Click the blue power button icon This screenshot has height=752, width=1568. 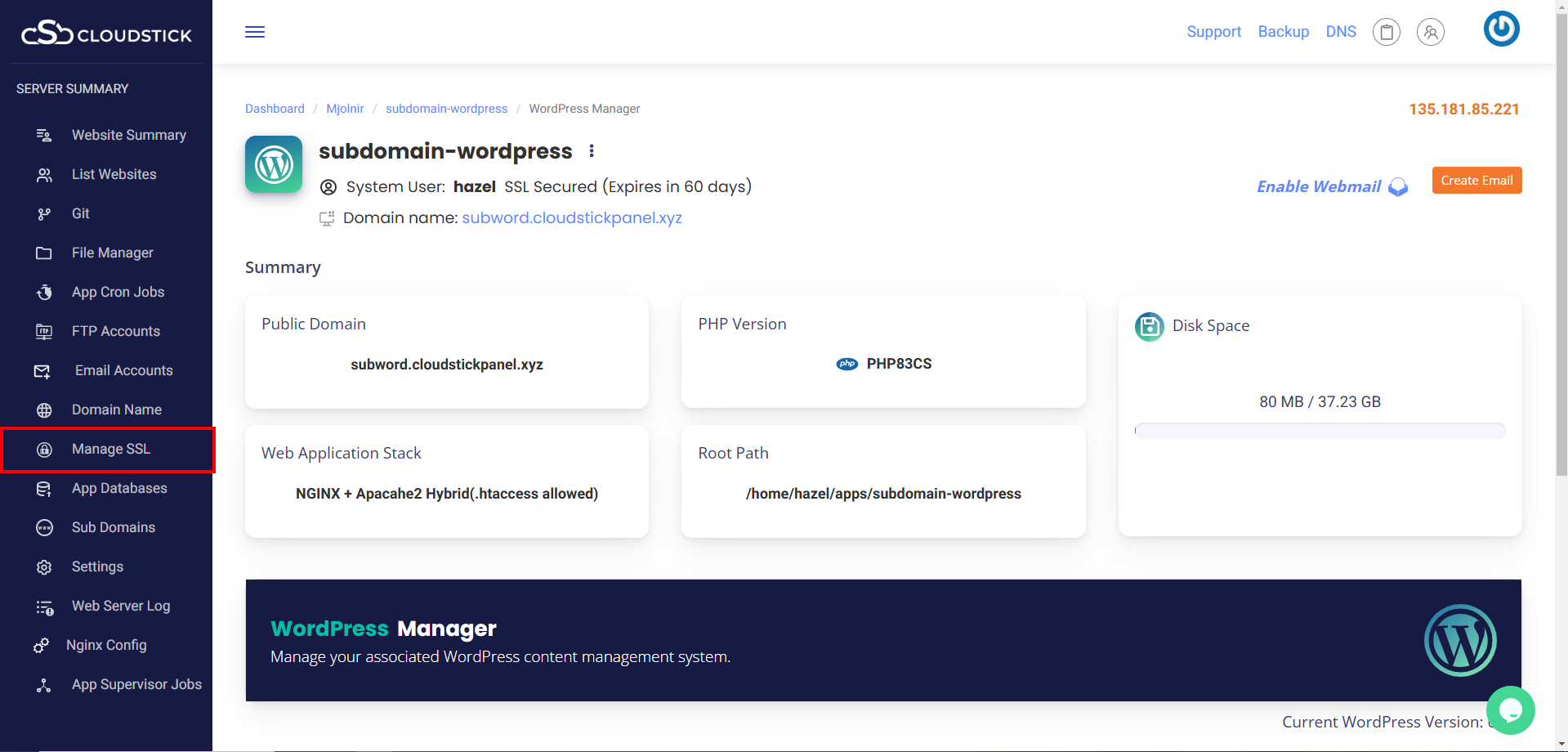click(1501, 29)
